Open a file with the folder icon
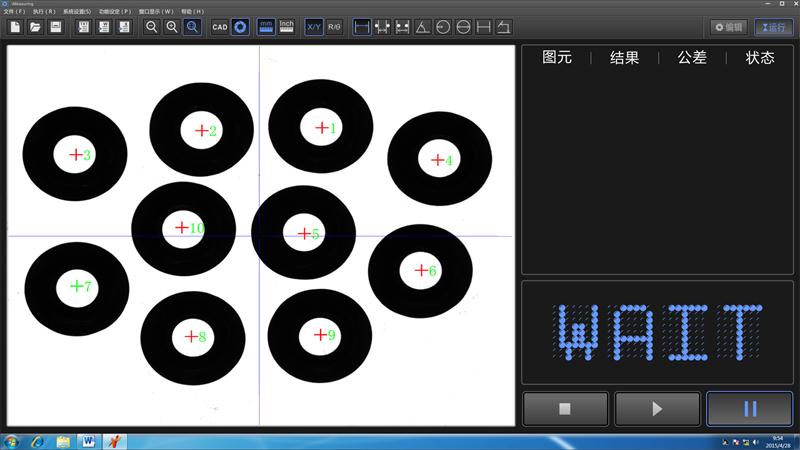 pos(35,27)
